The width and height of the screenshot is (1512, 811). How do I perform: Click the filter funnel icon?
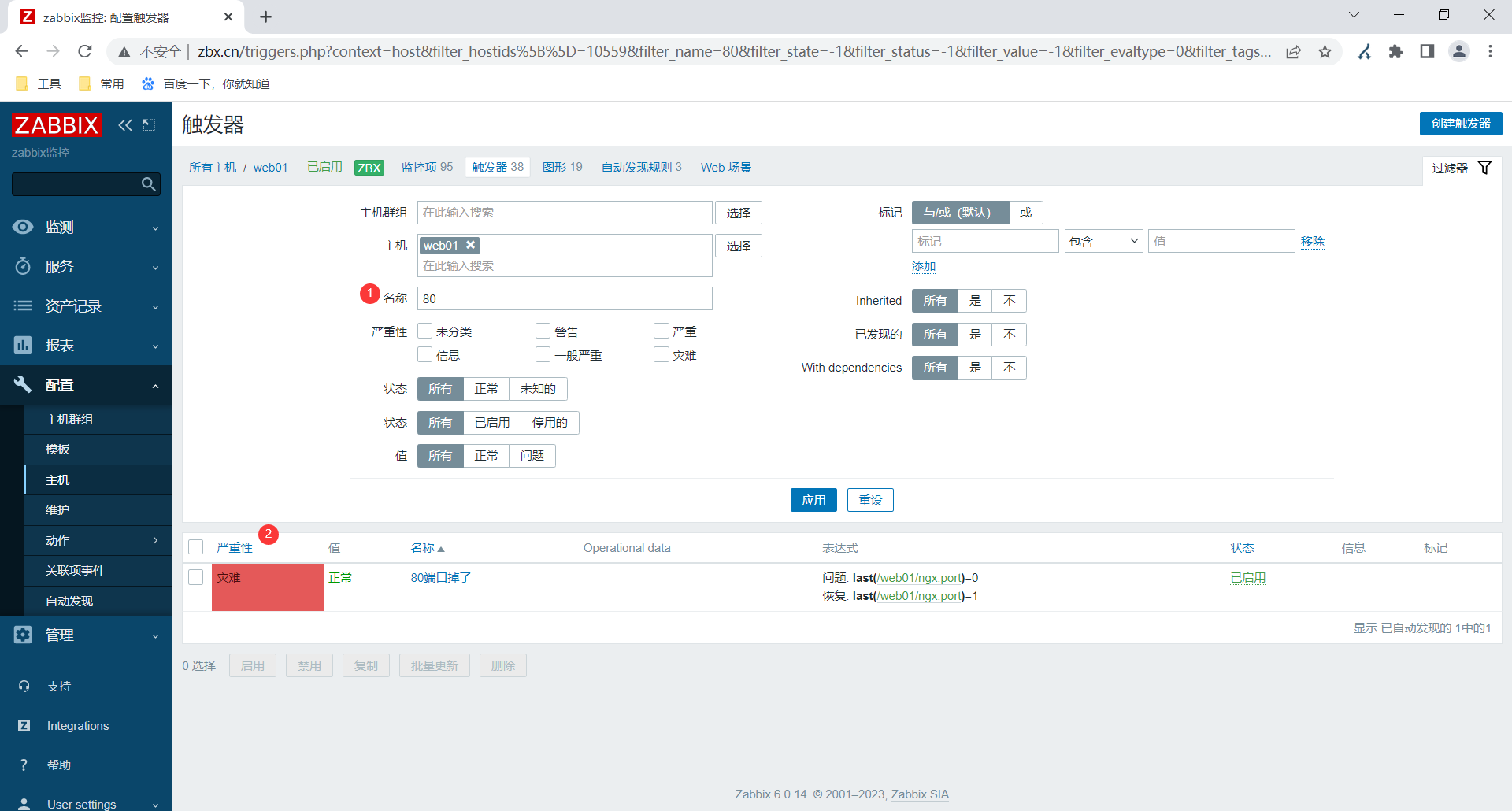[1484, 168]
